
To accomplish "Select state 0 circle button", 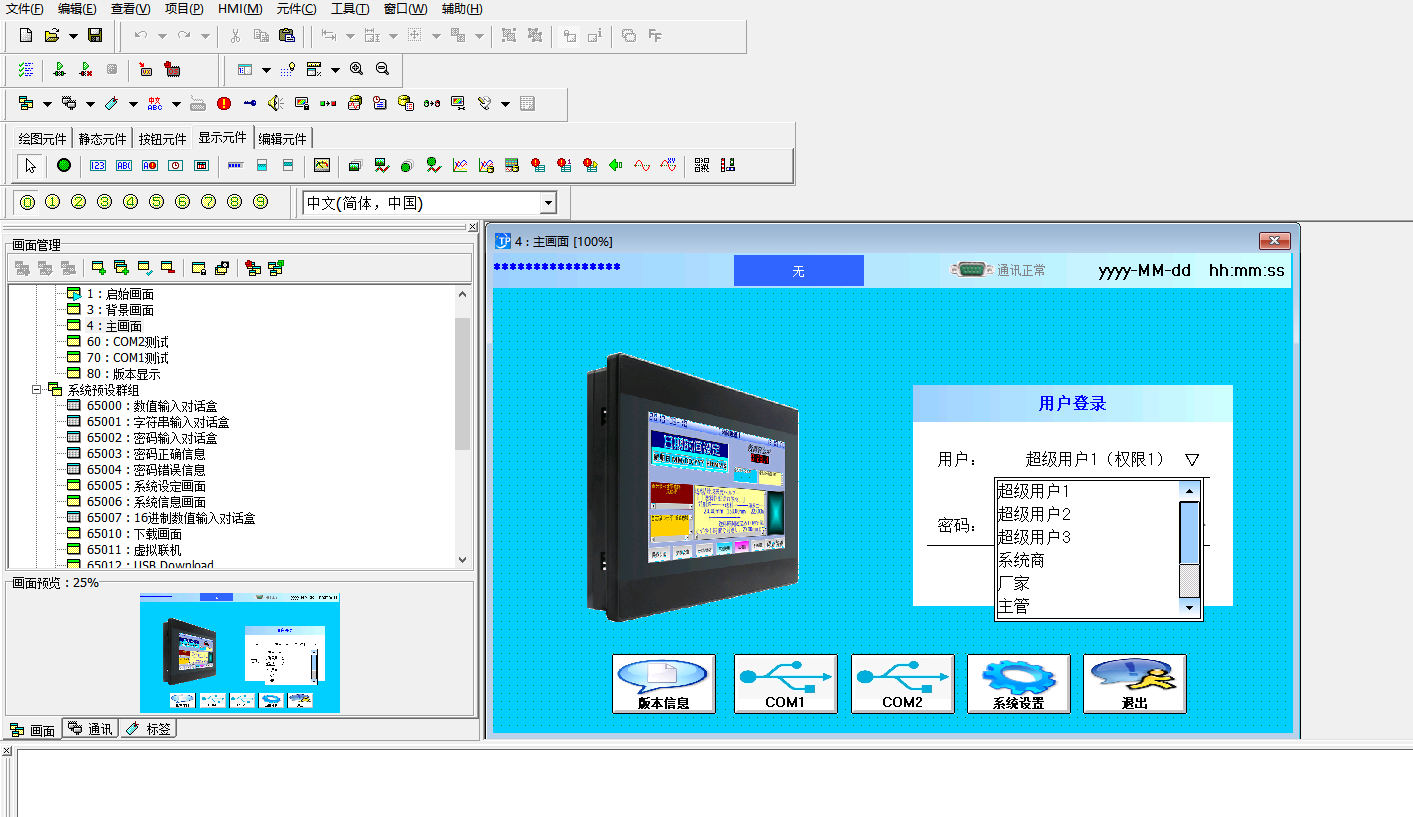I will click(x=27, y=202).
